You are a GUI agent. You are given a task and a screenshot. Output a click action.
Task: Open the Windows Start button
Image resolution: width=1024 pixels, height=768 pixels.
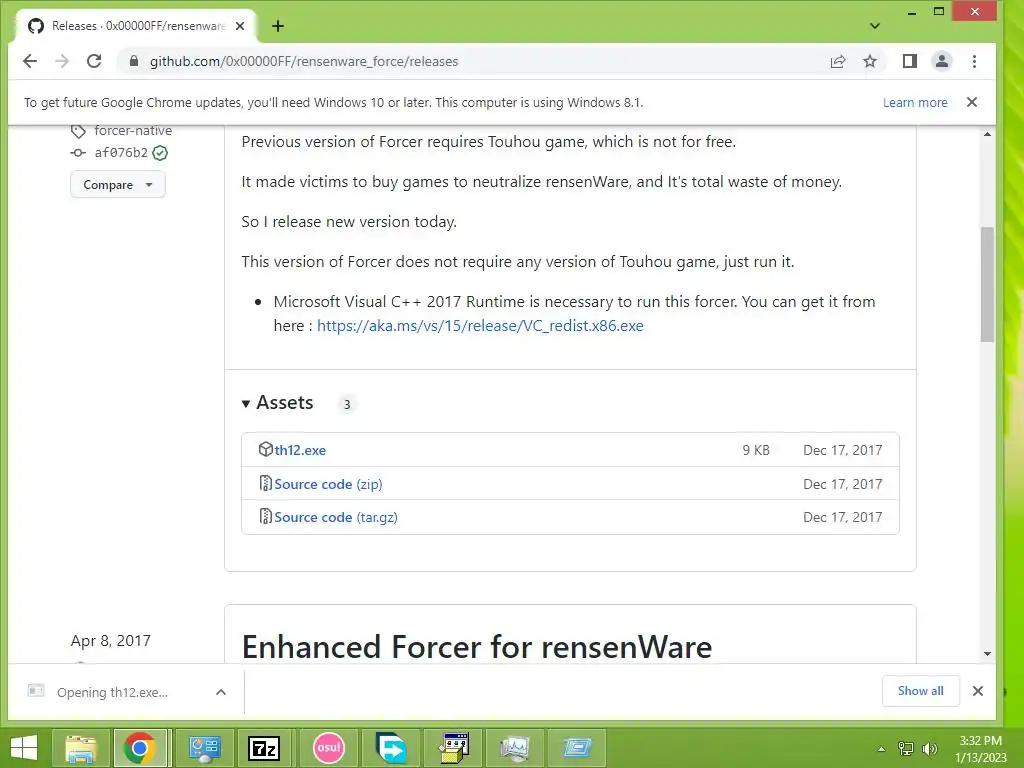24,748
